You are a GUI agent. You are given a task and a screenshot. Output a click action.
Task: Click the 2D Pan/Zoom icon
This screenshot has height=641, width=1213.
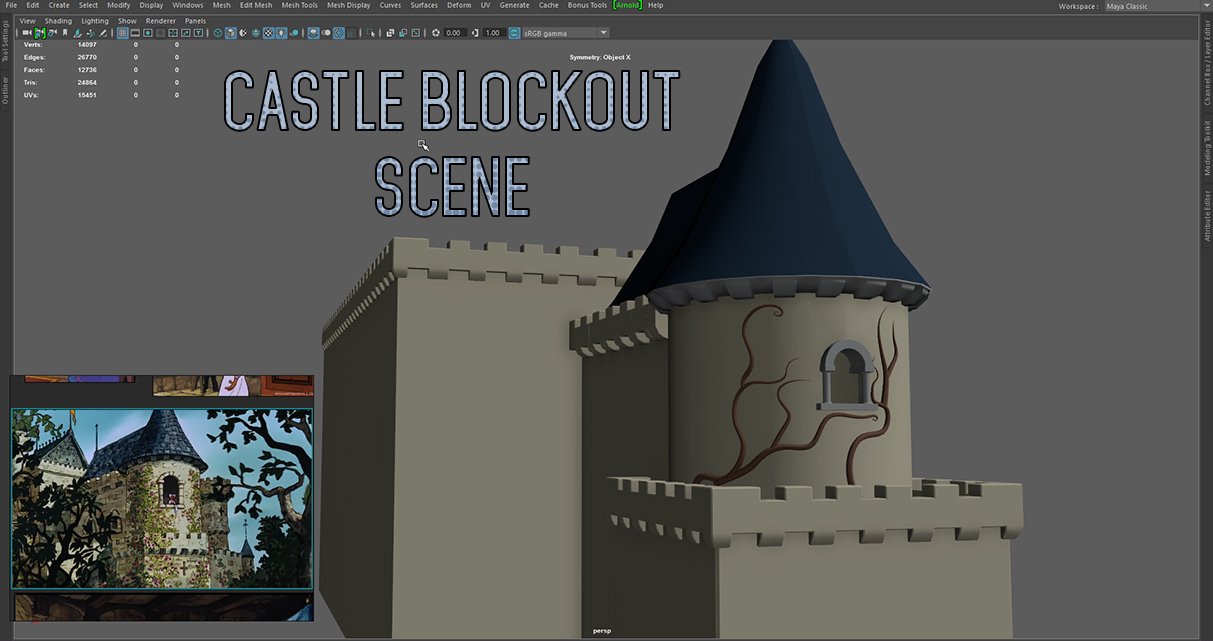[90, 33]
